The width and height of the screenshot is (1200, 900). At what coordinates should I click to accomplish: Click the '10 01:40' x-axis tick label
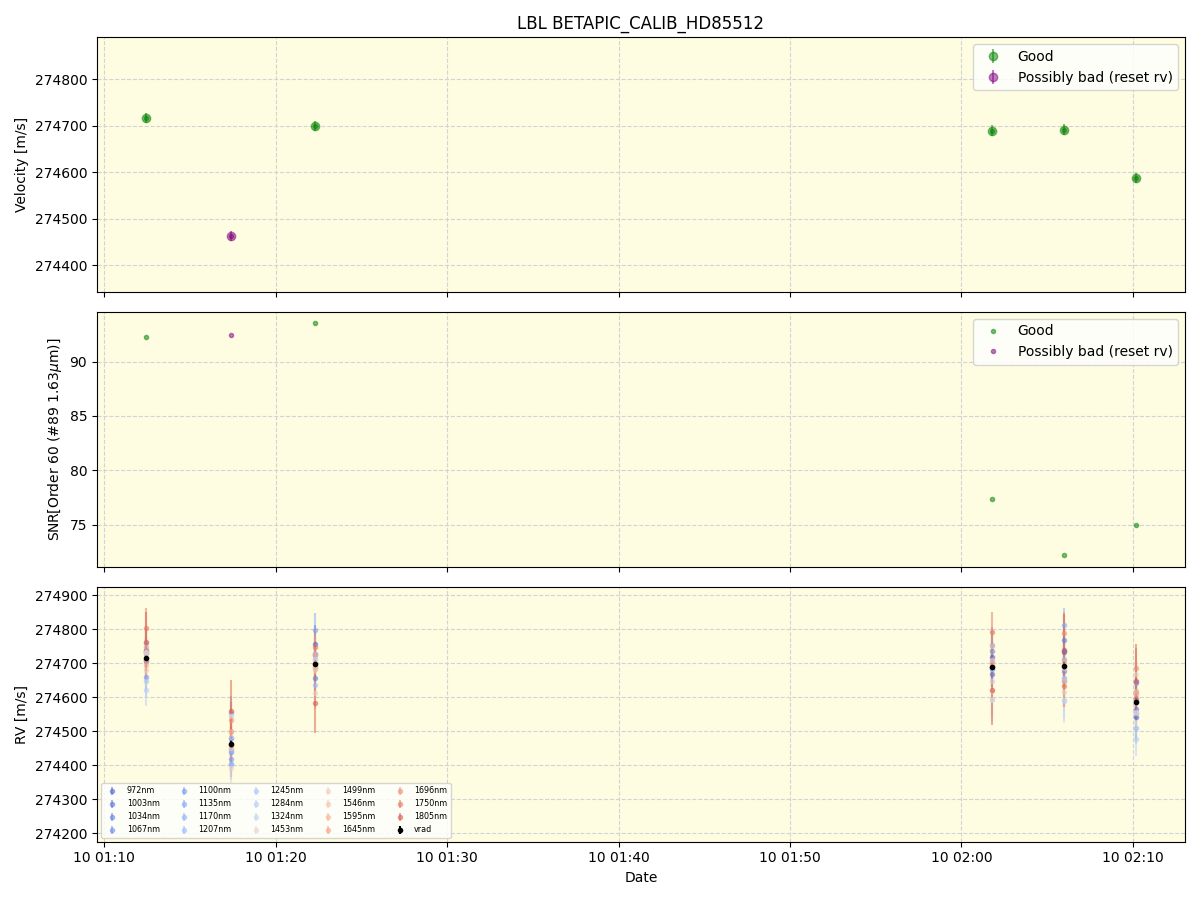coord(619,856)
